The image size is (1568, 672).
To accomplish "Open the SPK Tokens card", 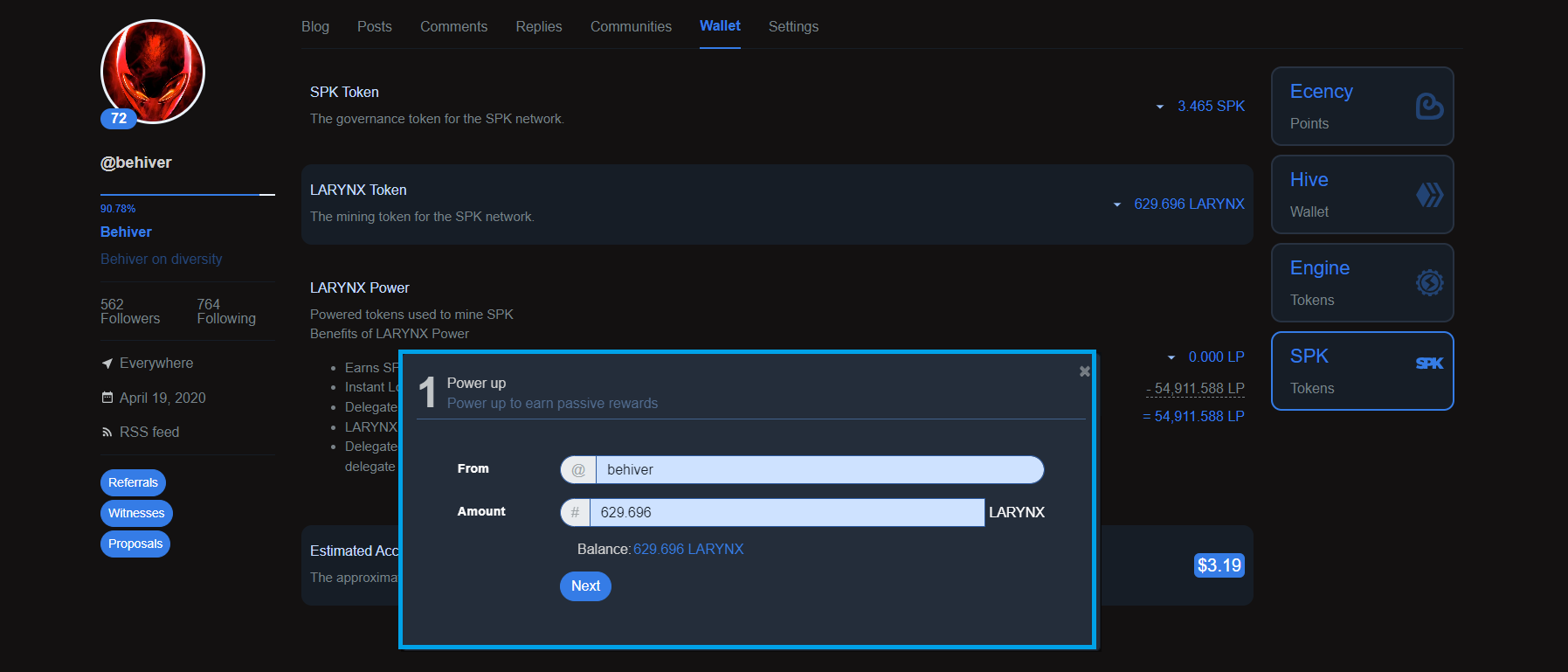I will pyautogui.click(x=1363, y=371).
